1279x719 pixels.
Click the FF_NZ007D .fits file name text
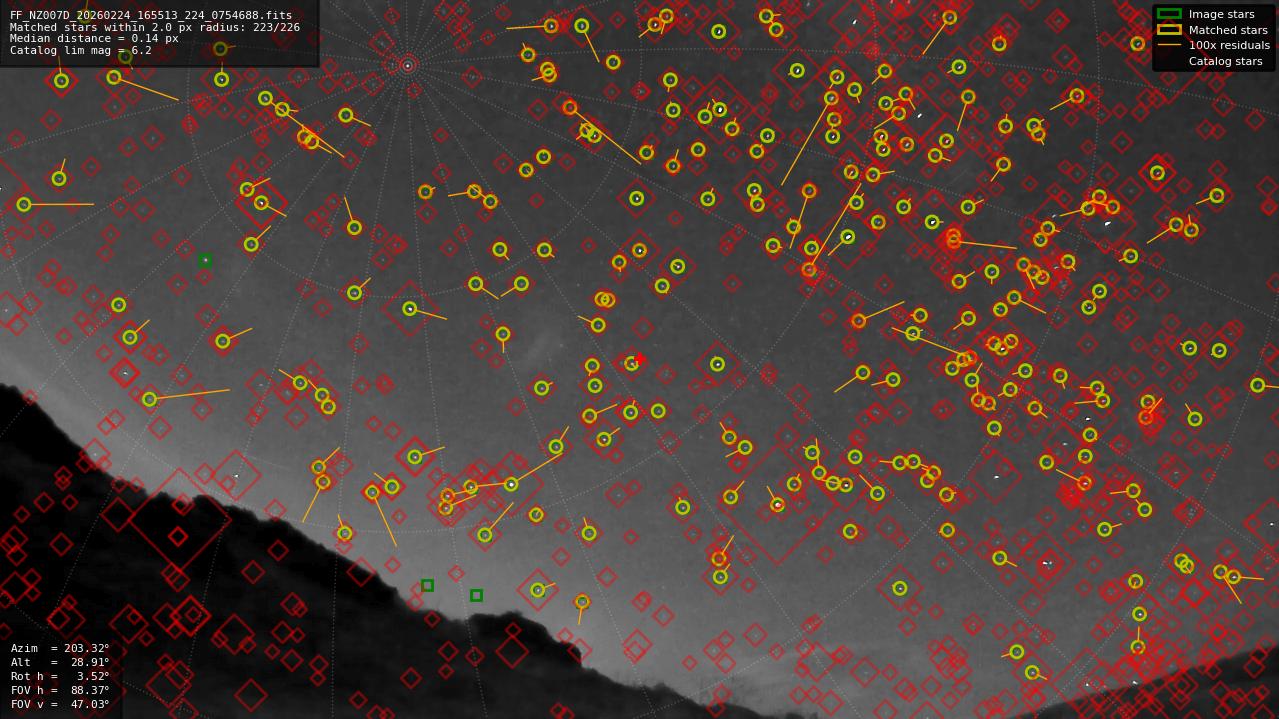click(x=151, y=16)
